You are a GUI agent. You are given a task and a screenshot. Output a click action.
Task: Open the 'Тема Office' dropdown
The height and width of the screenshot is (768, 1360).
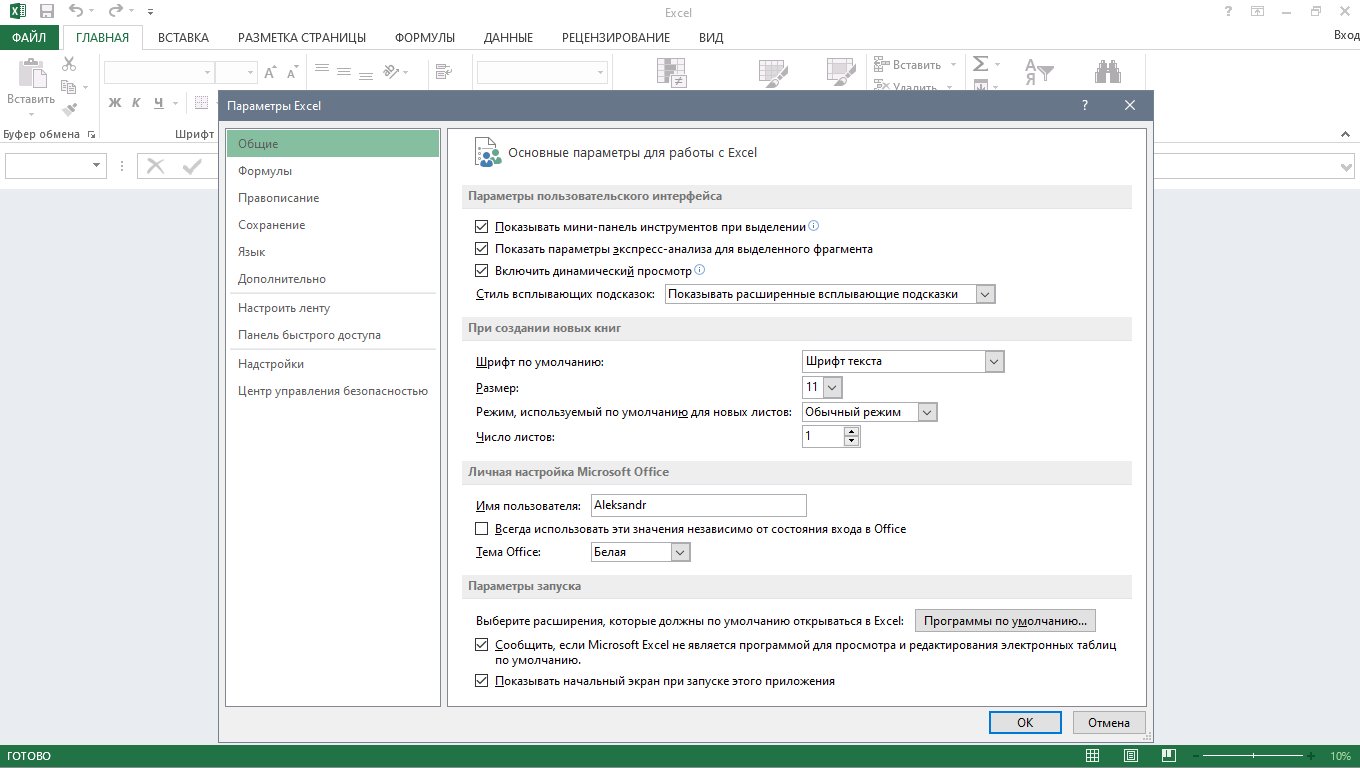[679, 551]
